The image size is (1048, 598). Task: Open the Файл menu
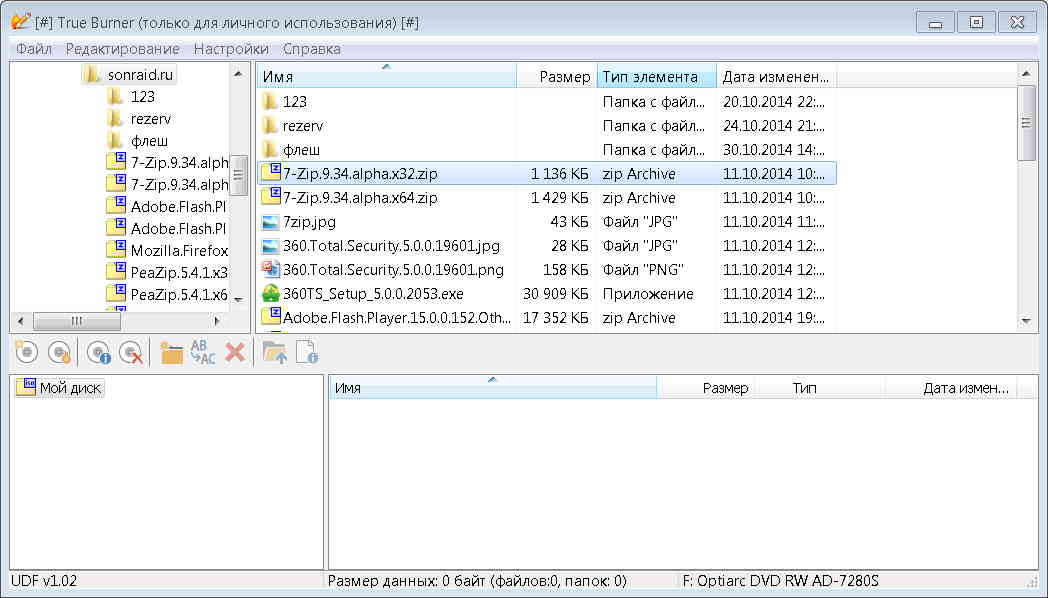click(x=34, y=49)
